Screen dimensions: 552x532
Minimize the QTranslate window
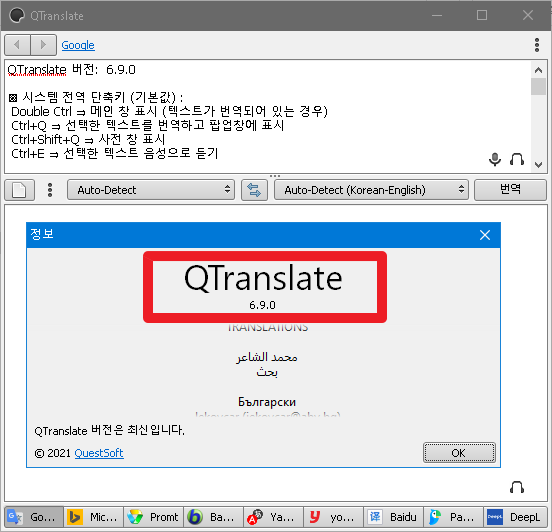(437, 15)
